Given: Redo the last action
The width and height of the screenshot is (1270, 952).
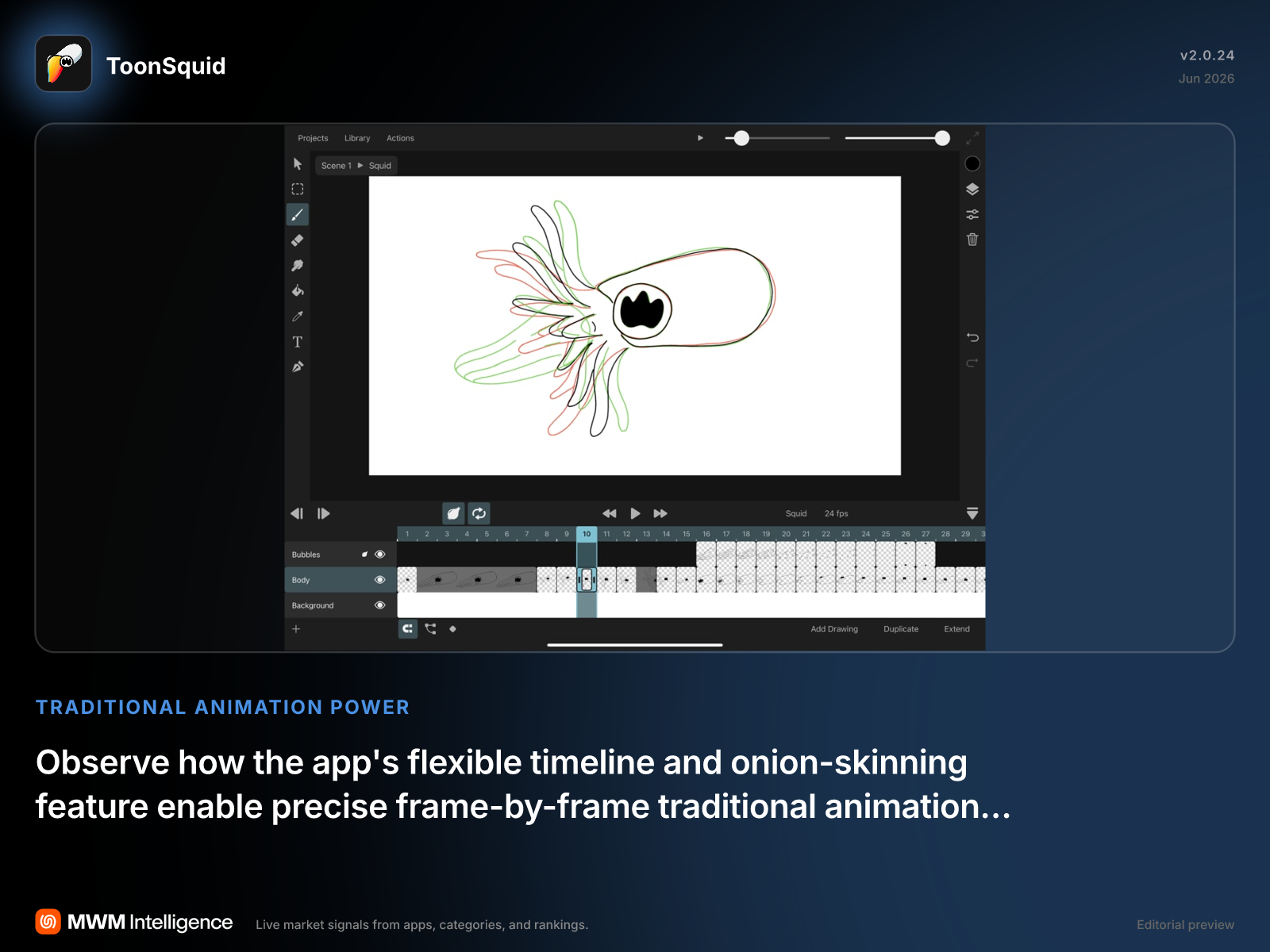Looking at the screenshot, I should coord(972,363).
